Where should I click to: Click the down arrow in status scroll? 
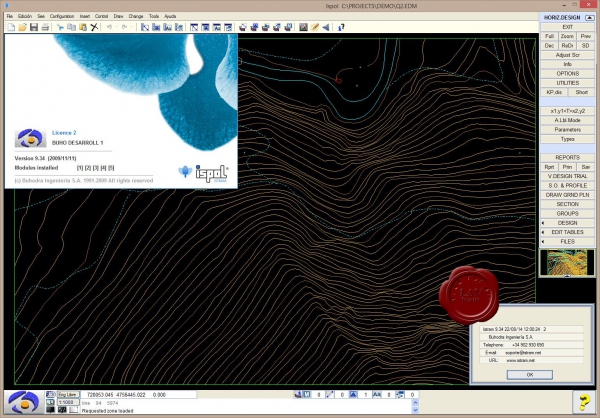[415, 410]
